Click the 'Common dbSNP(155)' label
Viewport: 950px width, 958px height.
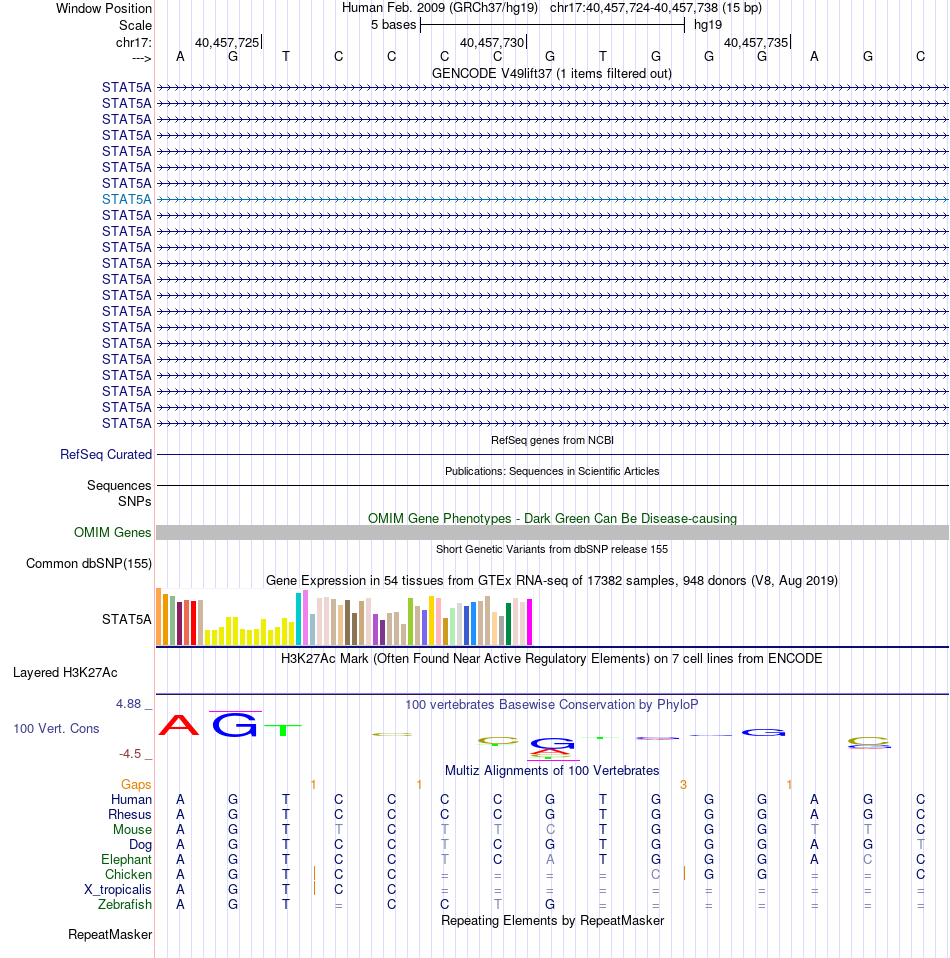[x=89, y=563]
